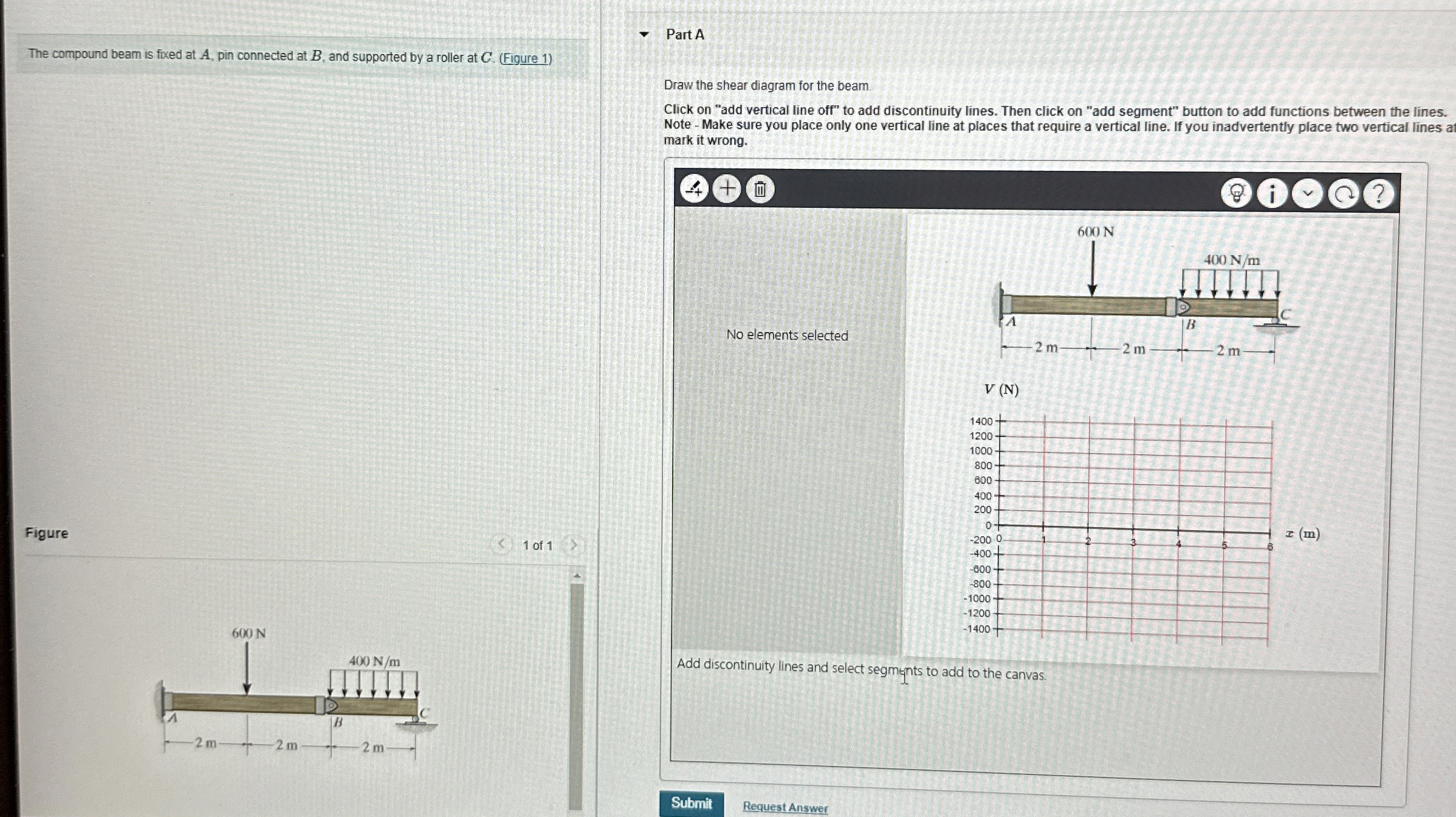Click the Part A heading
The height and width of the screenshot is (817, 1456).
[685, 35]
